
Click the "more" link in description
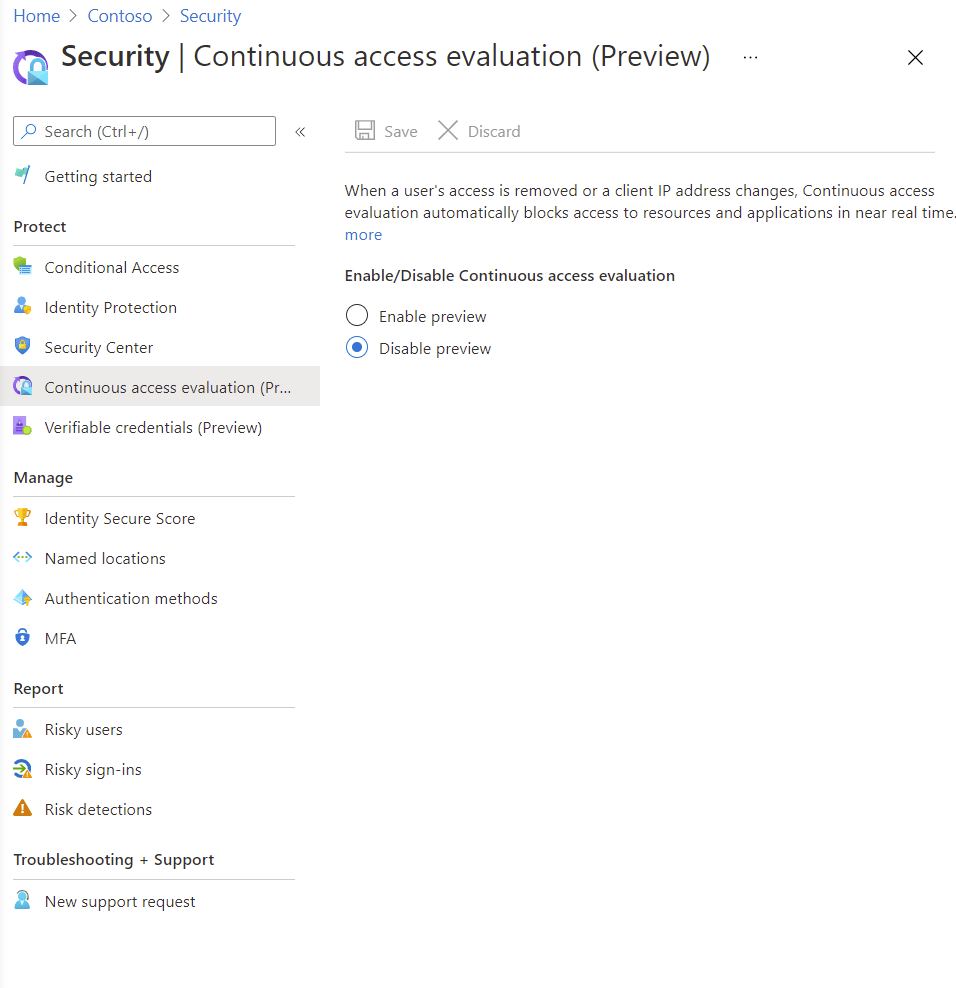(363, 235)
